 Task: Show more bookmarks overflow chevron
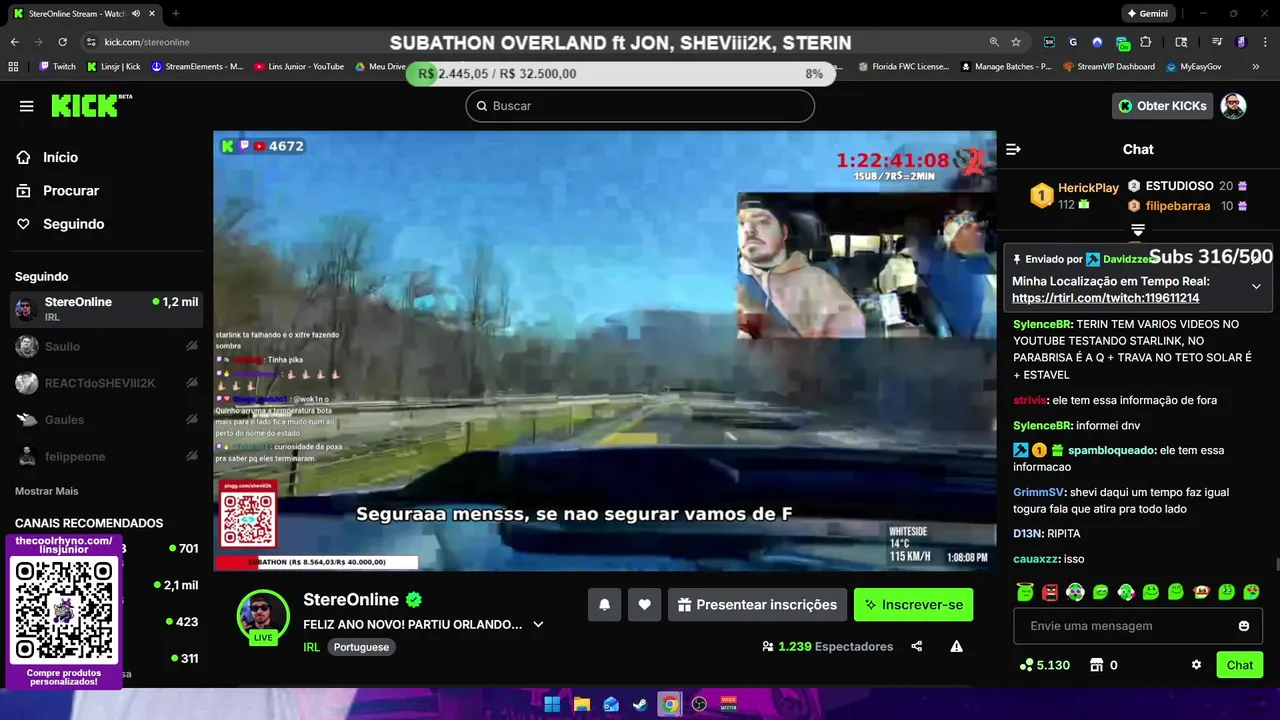tap(1258, 66)
